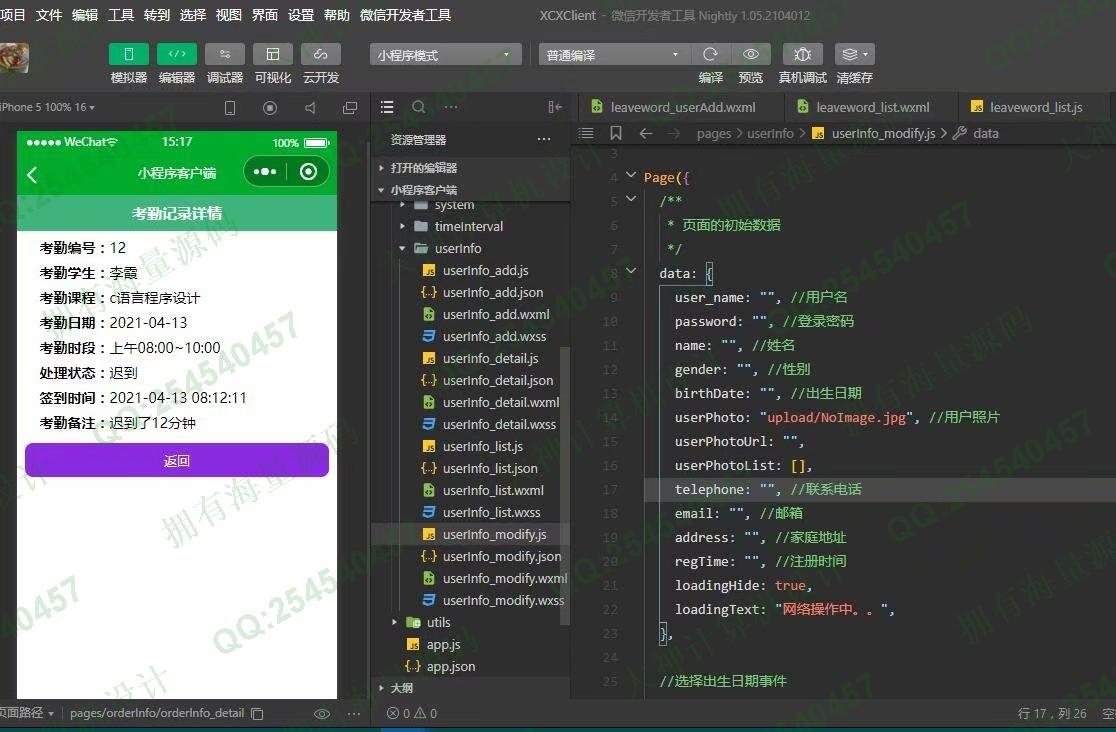
Task: Fold the Page({ code block chevron
Action: click(x=631, y=174)
